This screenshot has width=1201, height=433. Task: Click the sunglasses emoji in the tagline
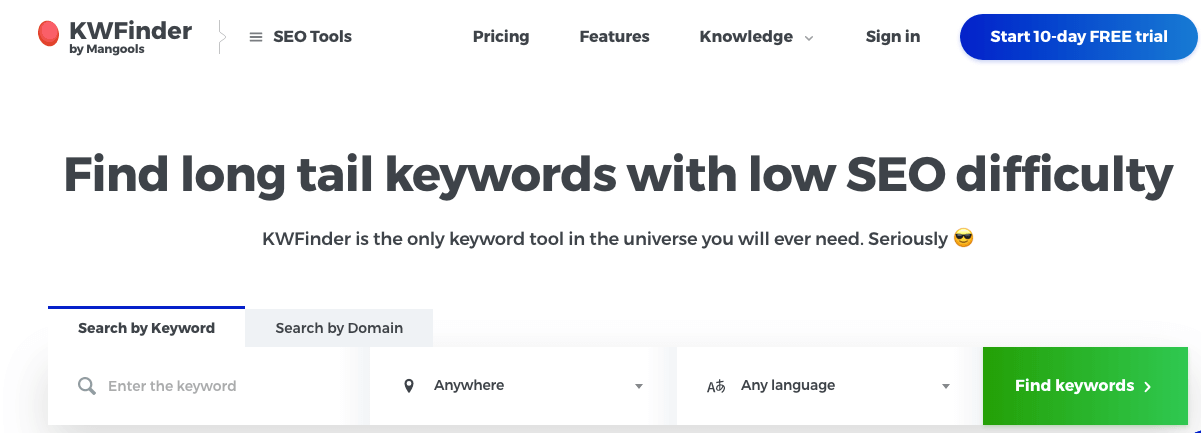[964, 239]
